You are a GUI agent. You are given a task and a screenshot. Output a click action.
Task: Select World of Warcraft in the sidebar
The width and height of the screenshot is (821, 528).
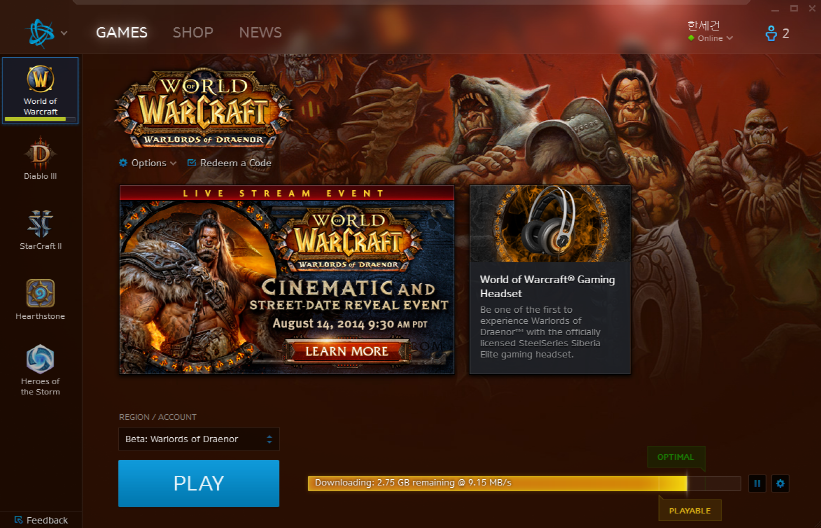click(x=40, y=90)
